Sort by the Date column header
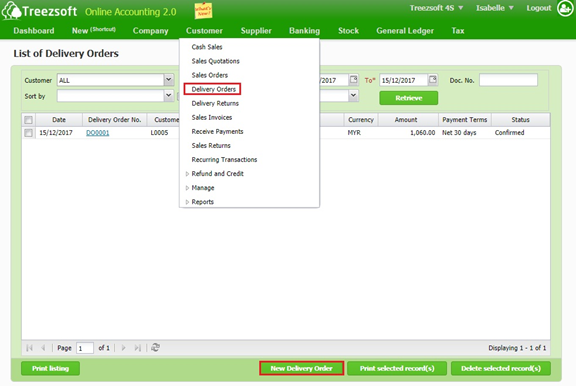 pyautogui.click(x=59, y=120)
